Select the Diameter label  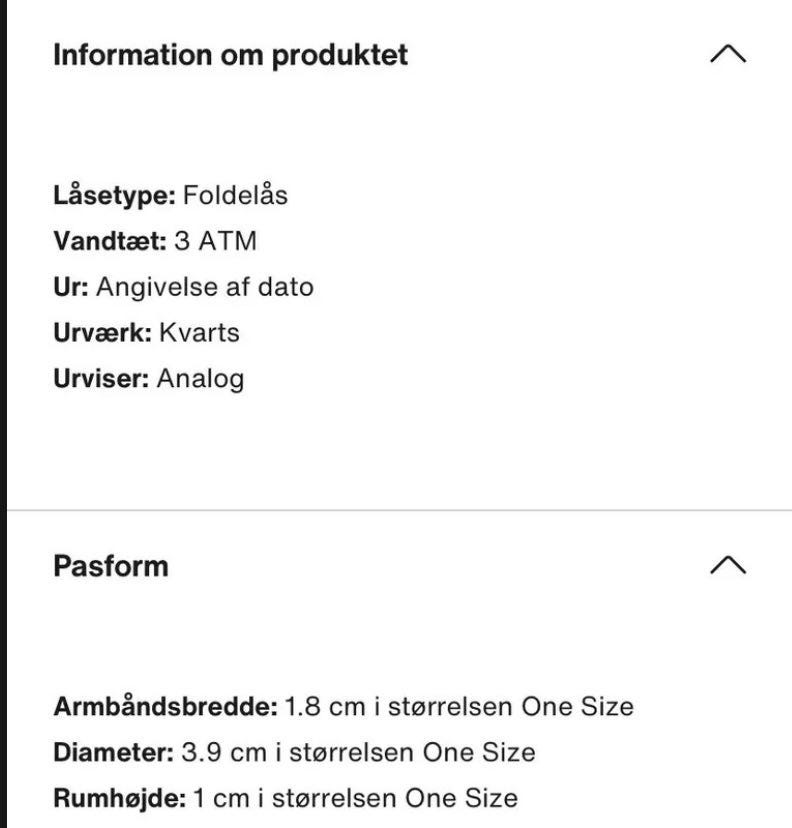click(113, 752)
